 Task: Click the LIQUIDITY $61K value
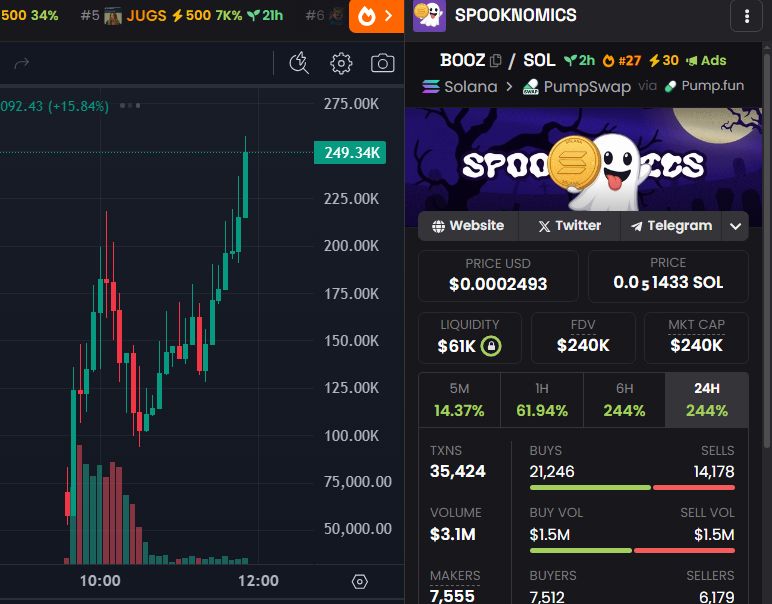456,346
